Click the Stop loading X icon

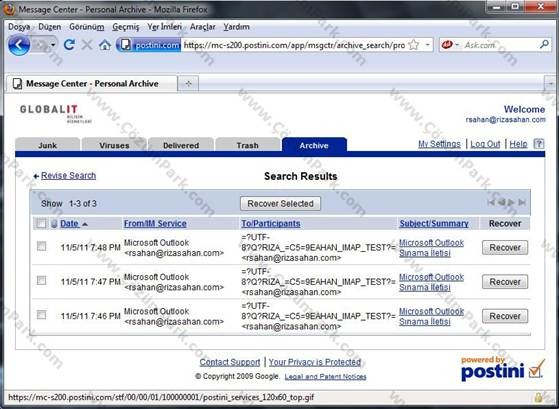pos(87,45)
